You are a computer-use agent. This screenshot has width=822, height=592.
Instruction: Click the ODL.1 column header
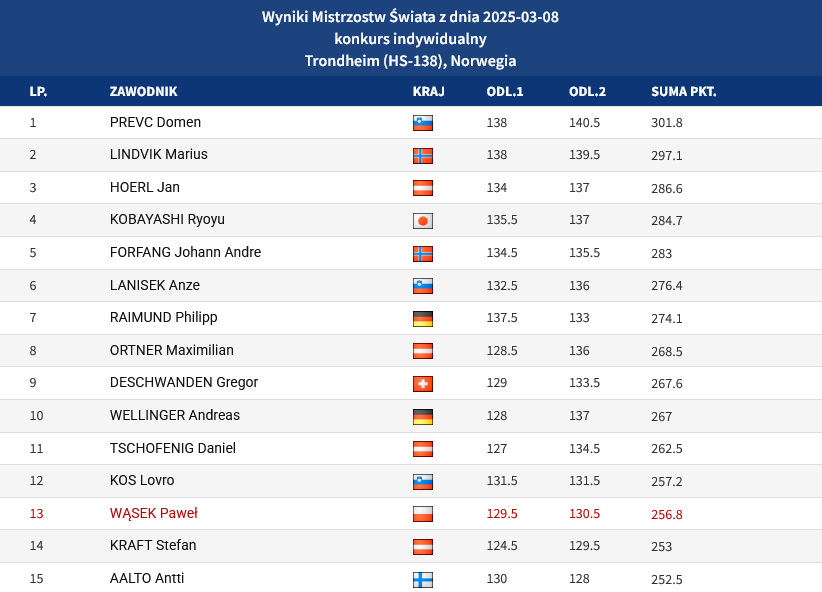505,91
